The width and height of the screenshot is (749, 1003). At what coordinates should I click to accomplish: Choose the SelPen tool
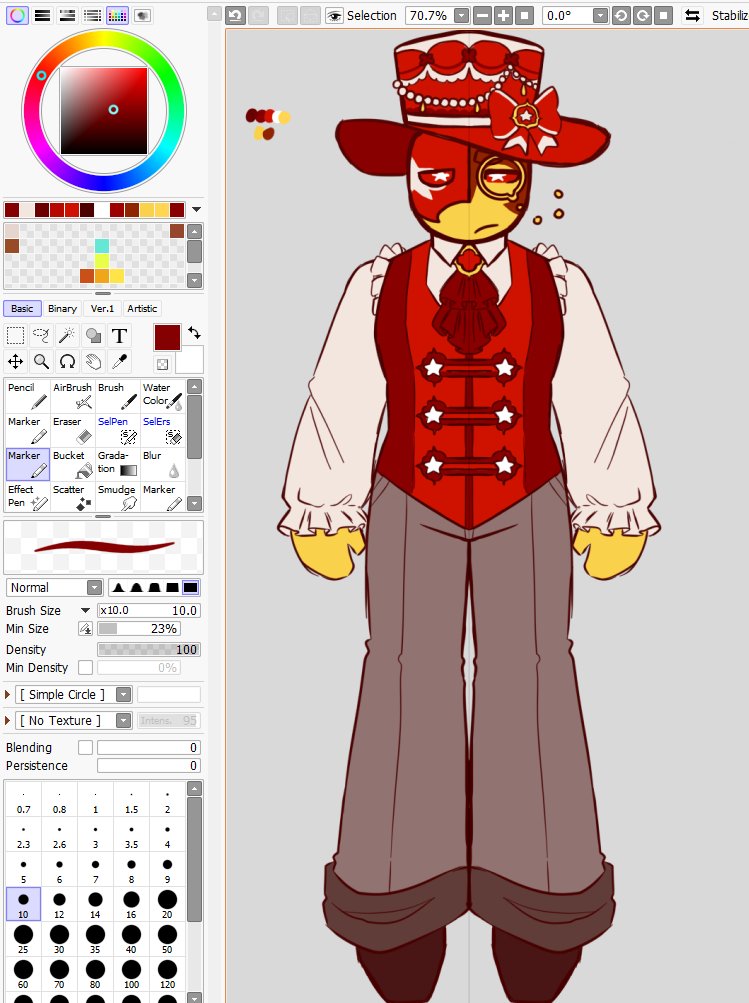click(118, 430)
